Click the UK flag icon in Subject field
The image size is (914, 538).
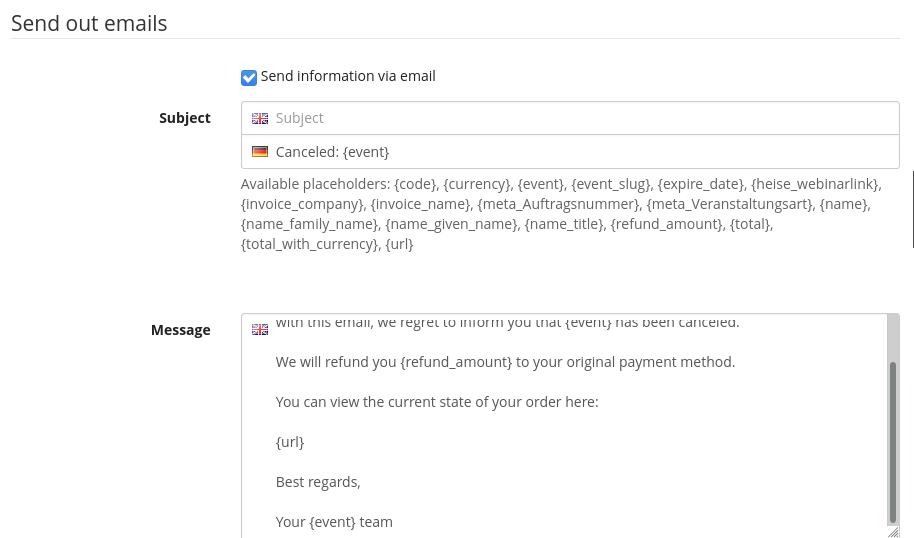coord(260,118)
